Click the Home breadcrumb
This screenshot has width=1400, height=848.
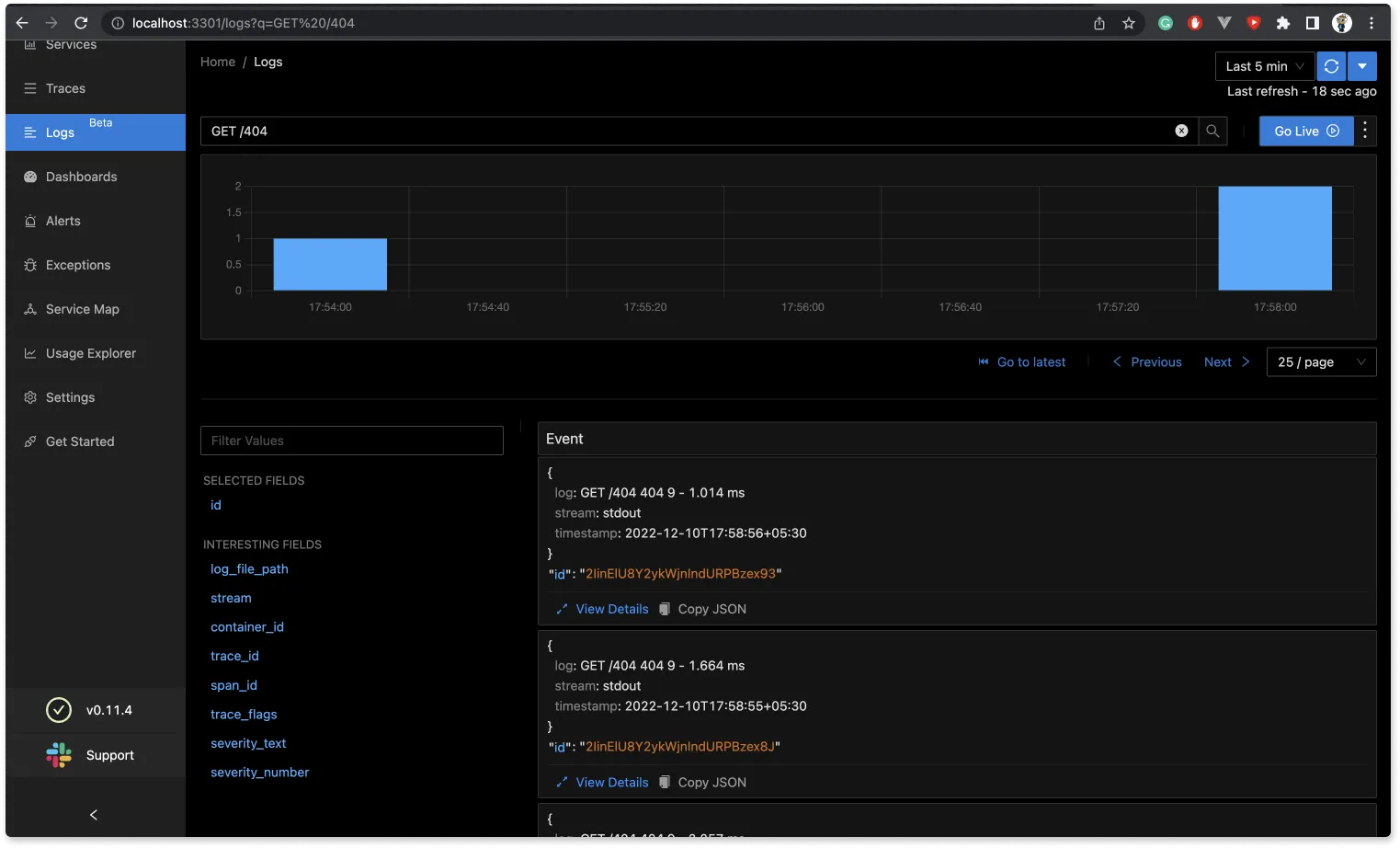[218, 62]
